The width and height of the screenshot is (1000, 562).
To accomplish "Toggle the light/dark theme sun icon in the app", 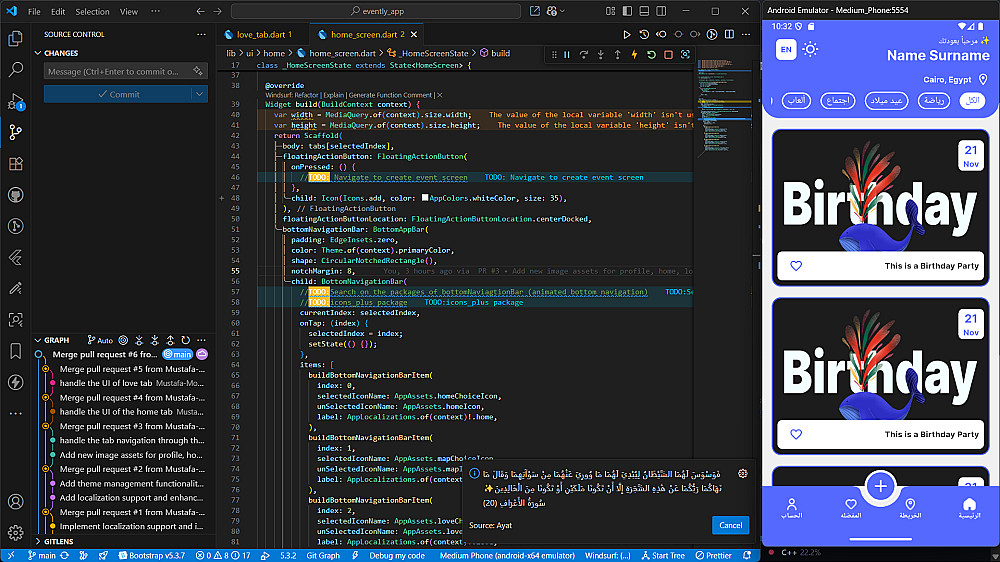I will click(x=811, y=50).
